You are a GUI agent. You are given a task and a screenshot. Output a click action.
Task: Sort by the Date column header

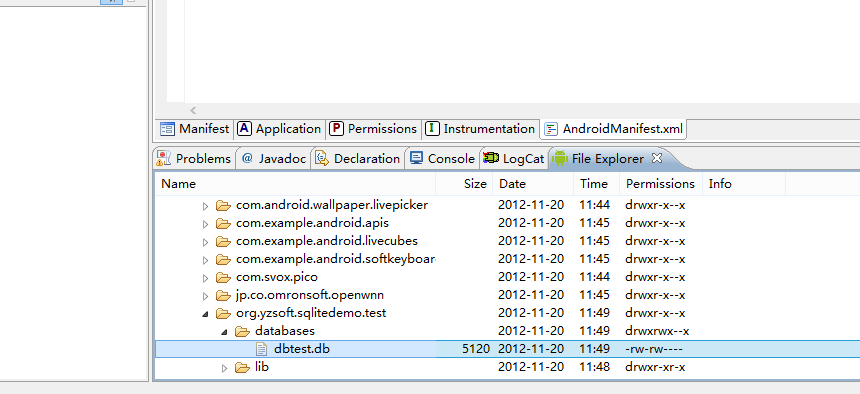click(533, 184)
